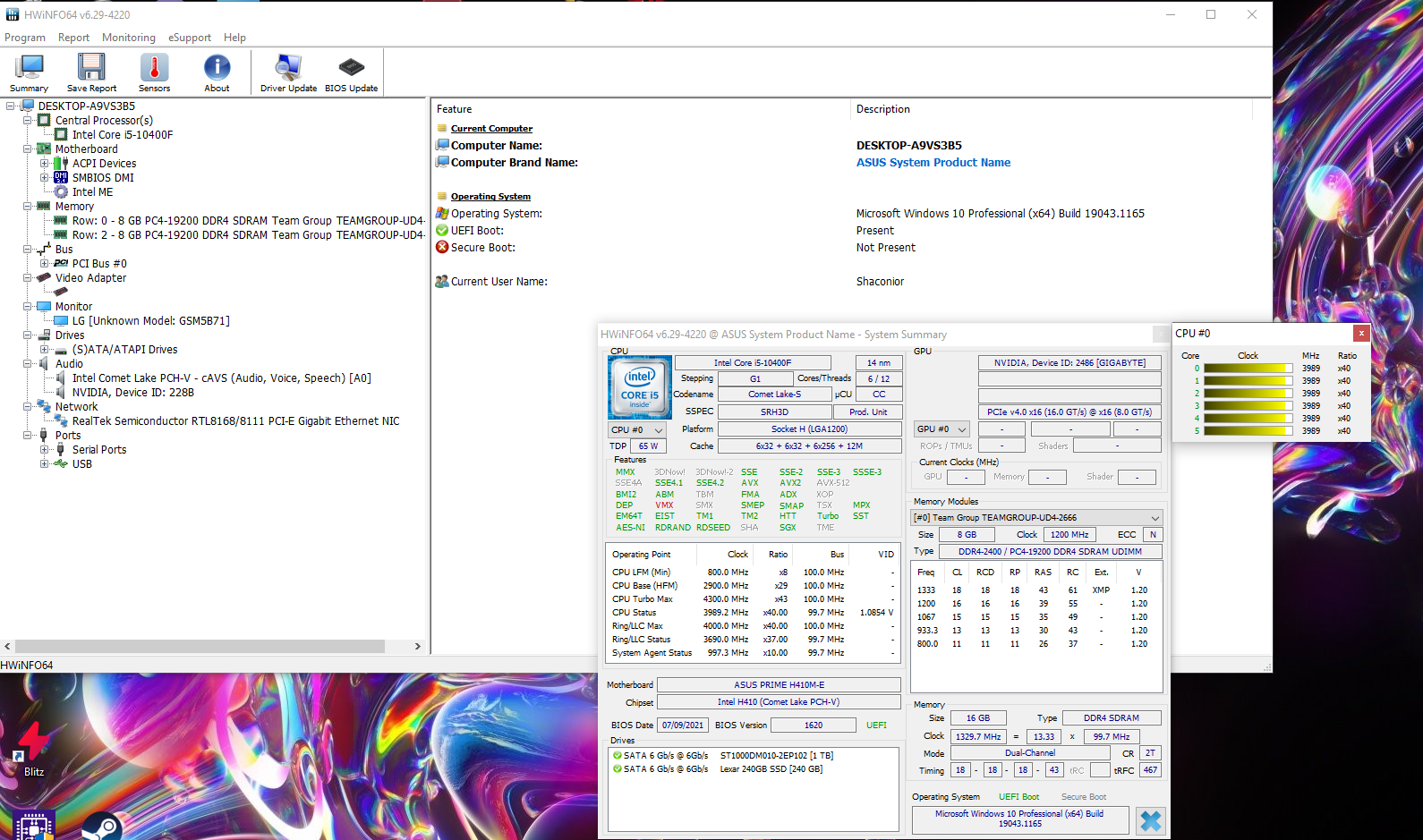Click the Windows 10 Professional OS field
The image size is (1423, 840).
pyautogui.click(x=1020, y=819)
